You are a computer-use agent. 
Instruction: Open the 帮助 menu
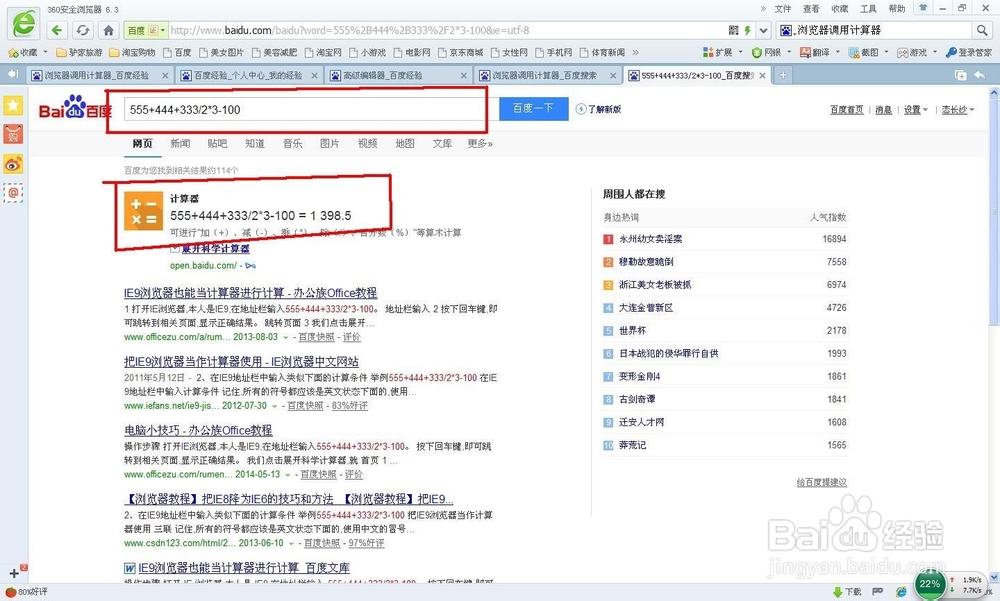(x=897, y=8)
